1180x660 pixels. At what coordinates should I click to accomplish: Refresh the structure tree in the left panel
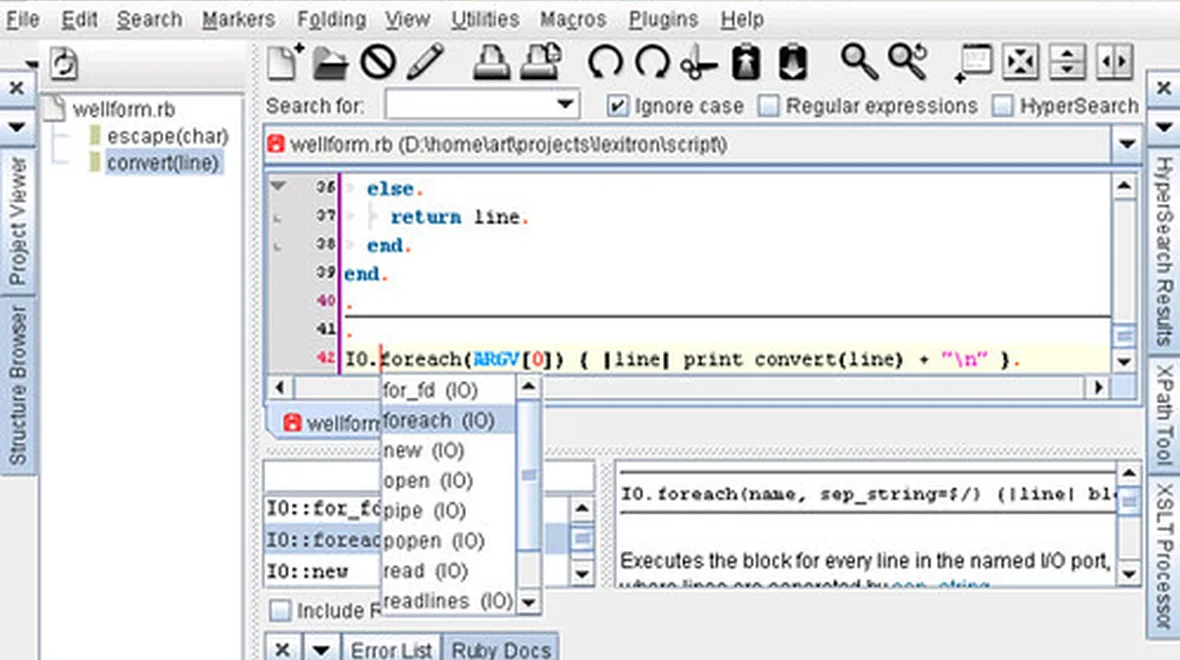[64, 63]
